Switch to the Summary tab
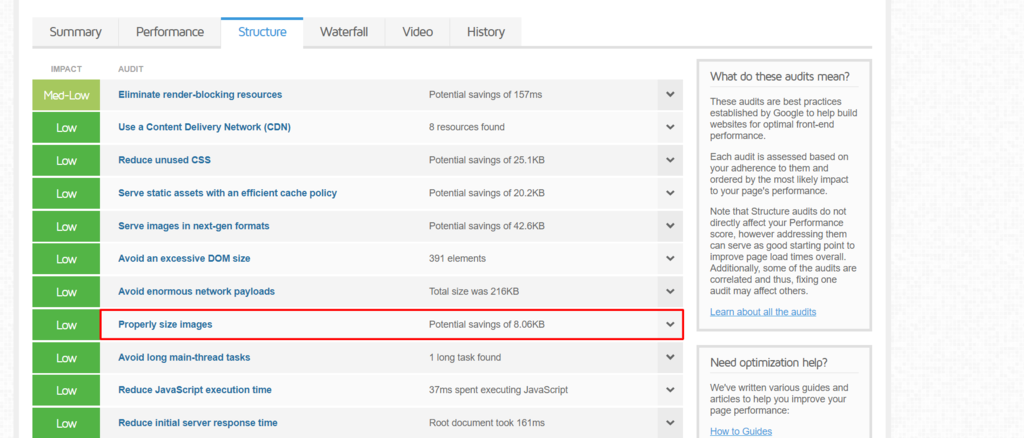Screen dimensions: 1024x438 coord(76,32)
